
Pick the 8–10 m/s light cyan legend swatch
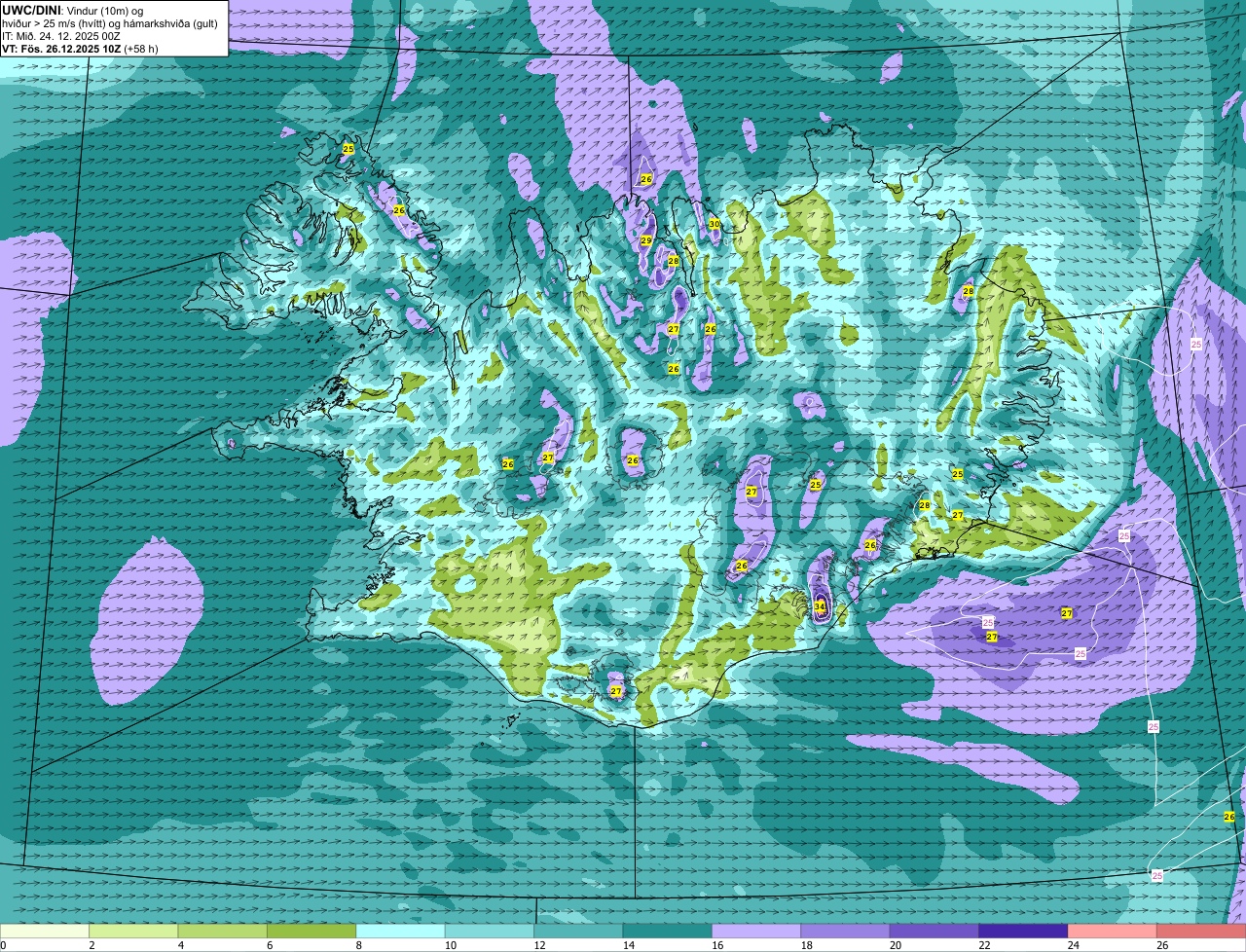(401, 931)
